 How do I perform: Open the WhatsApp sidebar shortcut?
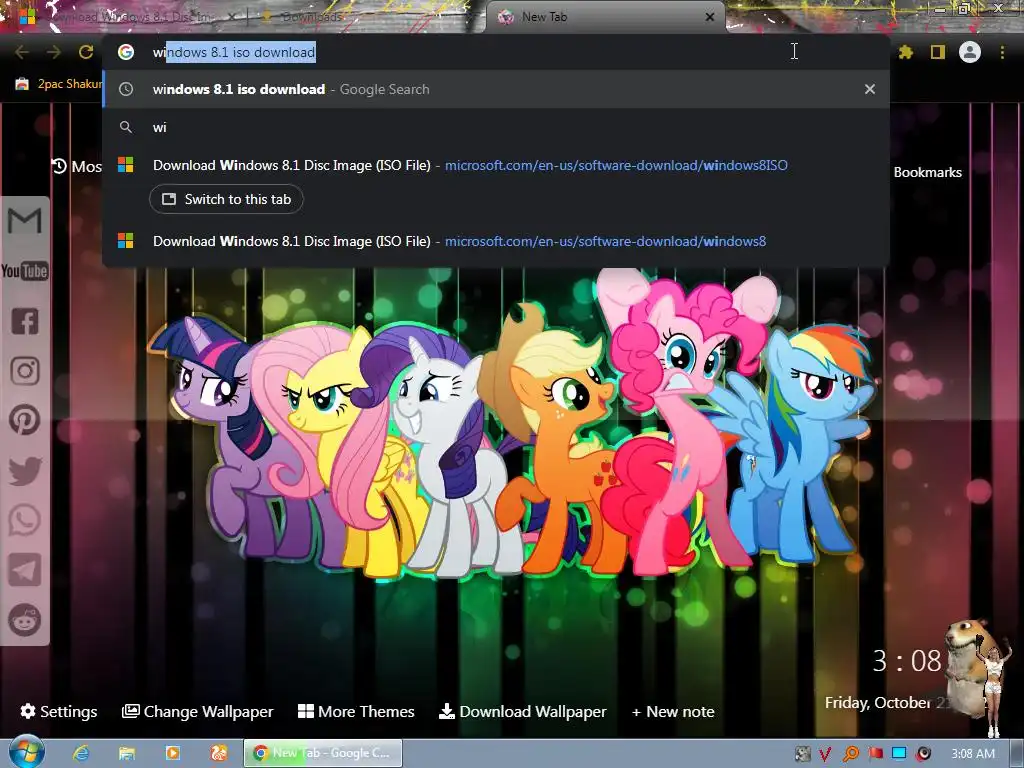tap(25, 520)
